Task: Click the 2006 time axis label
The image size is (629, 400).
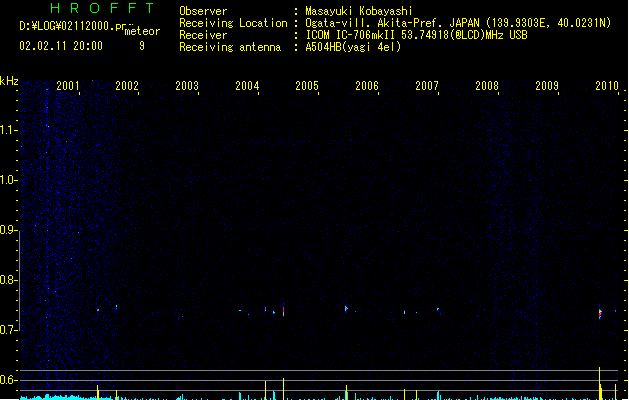Action: pos(367,85)
